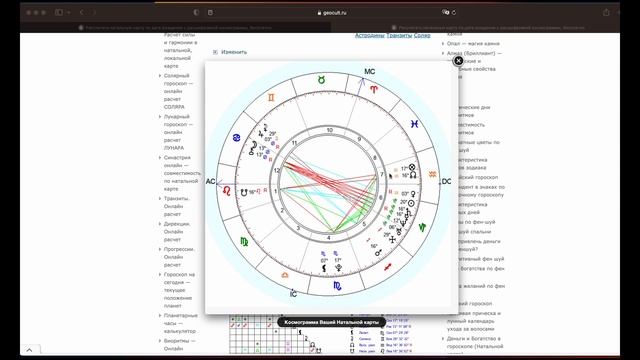
Task: Open Дирекции онлайн расчет sidebar link
Action: point(178,231)
